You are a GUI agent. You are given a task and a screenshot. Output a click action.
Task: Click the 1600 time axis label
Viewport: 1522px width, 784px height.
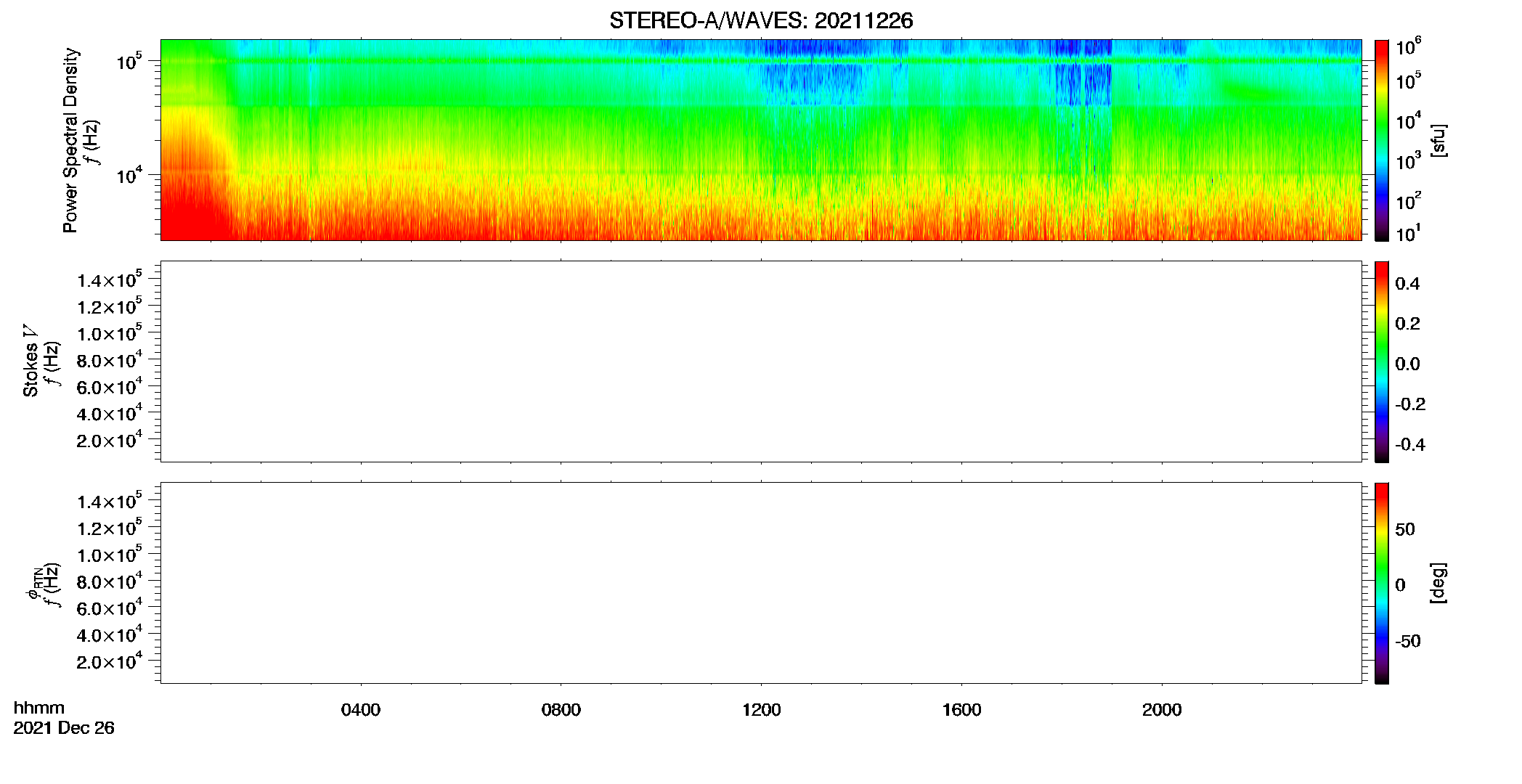(x=961, y=710)
